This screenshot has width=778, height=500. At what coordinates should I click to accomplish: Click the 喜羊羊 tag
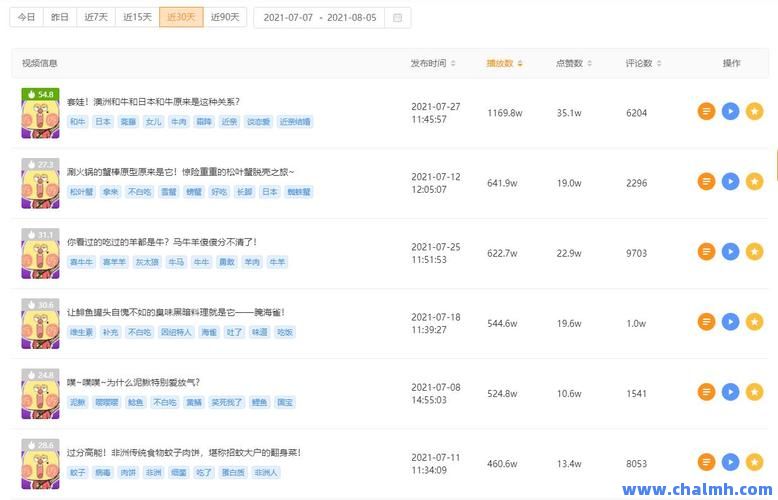click(x=114, y=262)
